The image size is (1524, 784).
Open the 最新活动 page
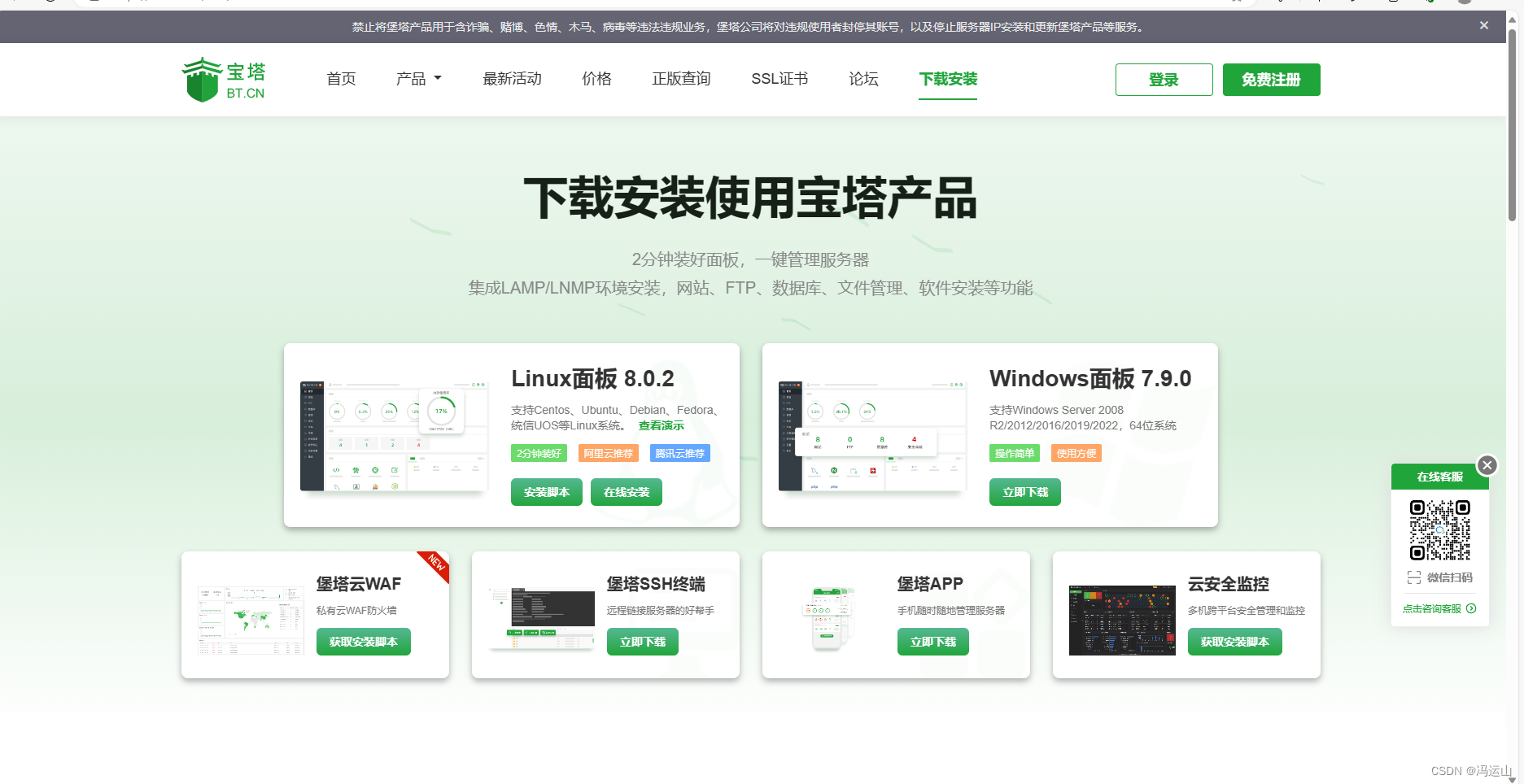click(512, 79)
